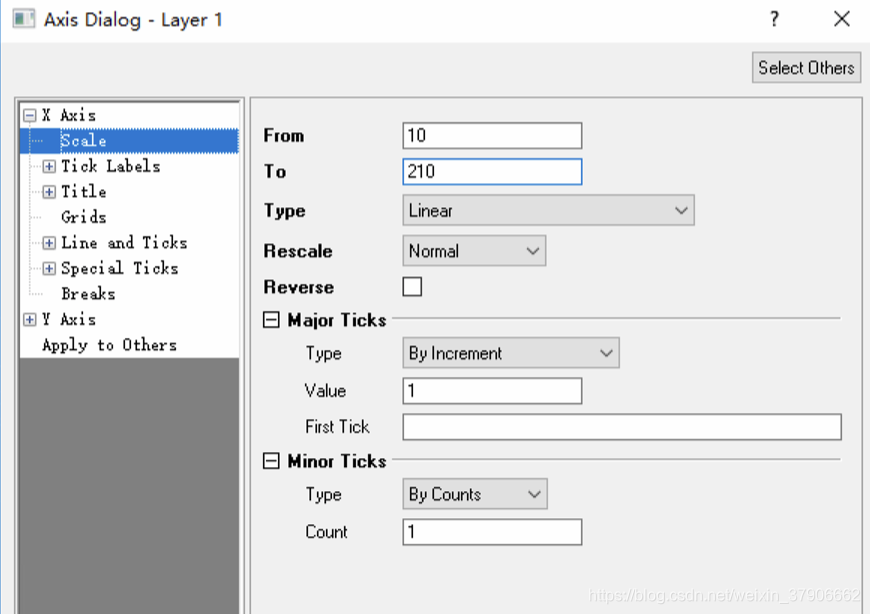Click the Select Others button
Screen dimensions: 870x614
click(x=806, y=68)
